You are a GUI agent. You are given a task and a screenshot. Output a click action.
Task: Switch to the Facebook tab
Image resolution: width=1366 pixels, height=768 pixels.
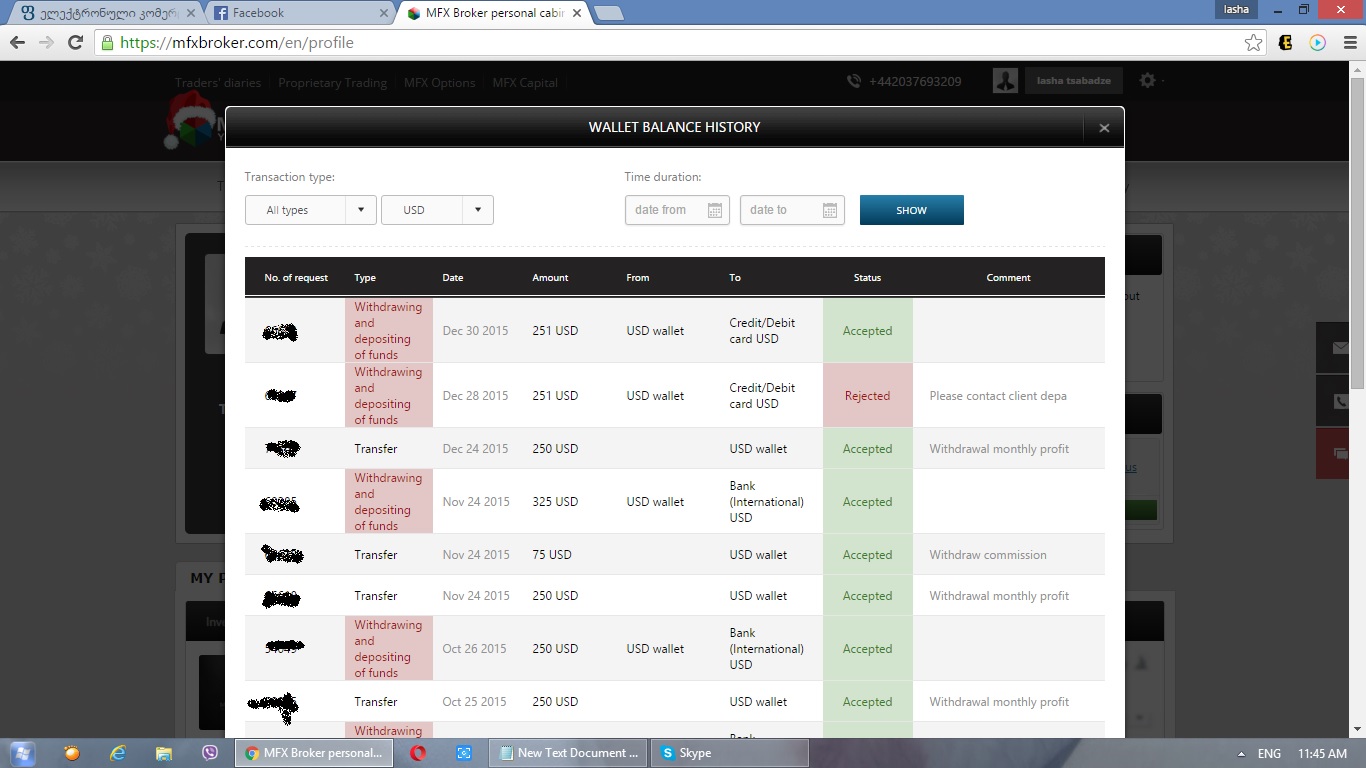[x=300, y=13]
